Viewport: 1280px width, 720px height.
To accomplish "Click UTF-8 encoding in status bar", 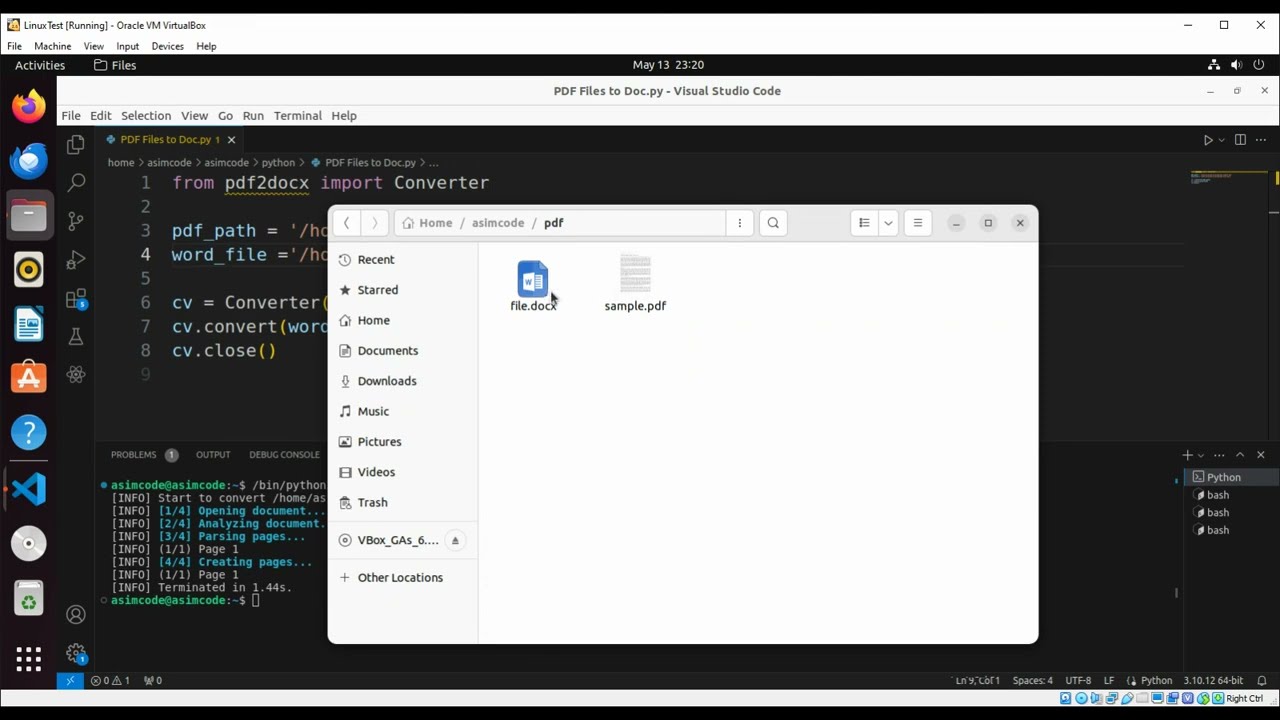I will [1078, 681].
